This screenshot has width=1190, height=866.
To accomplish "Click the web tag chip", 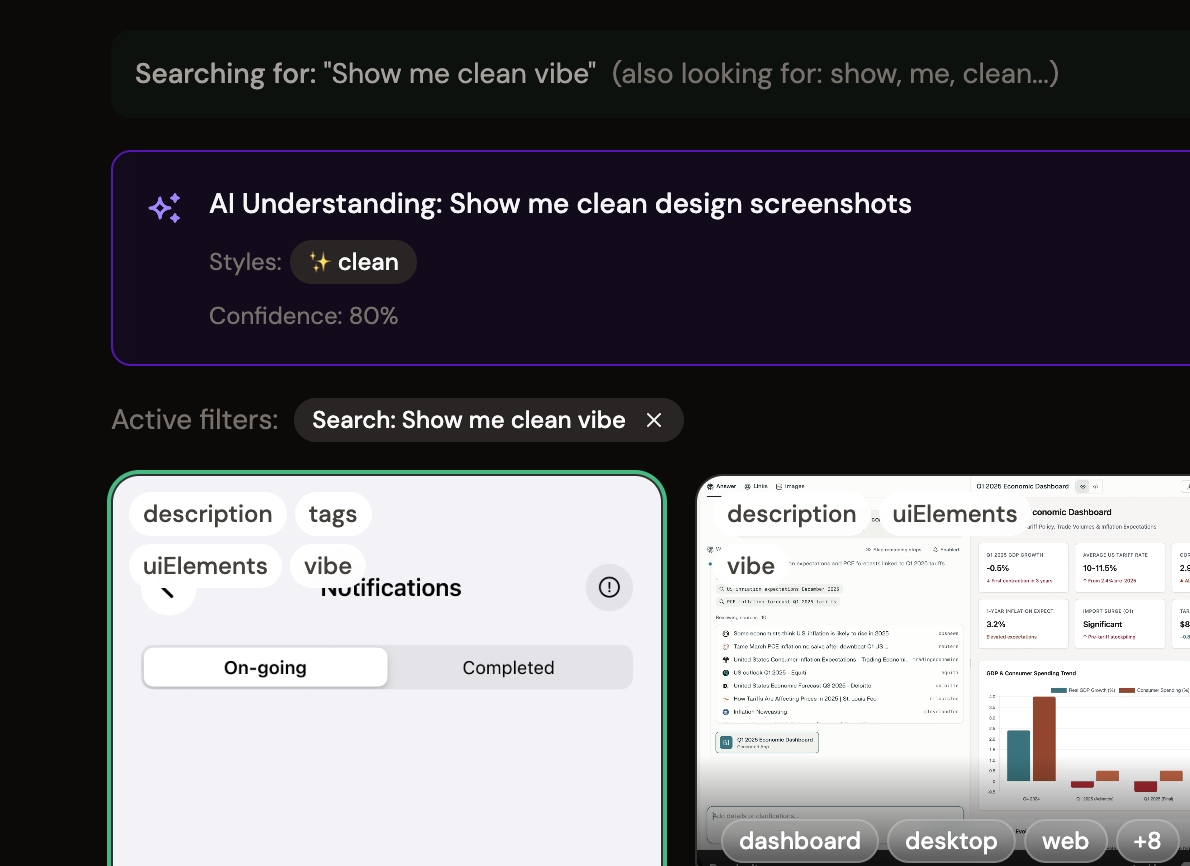I will point(1064,841).
